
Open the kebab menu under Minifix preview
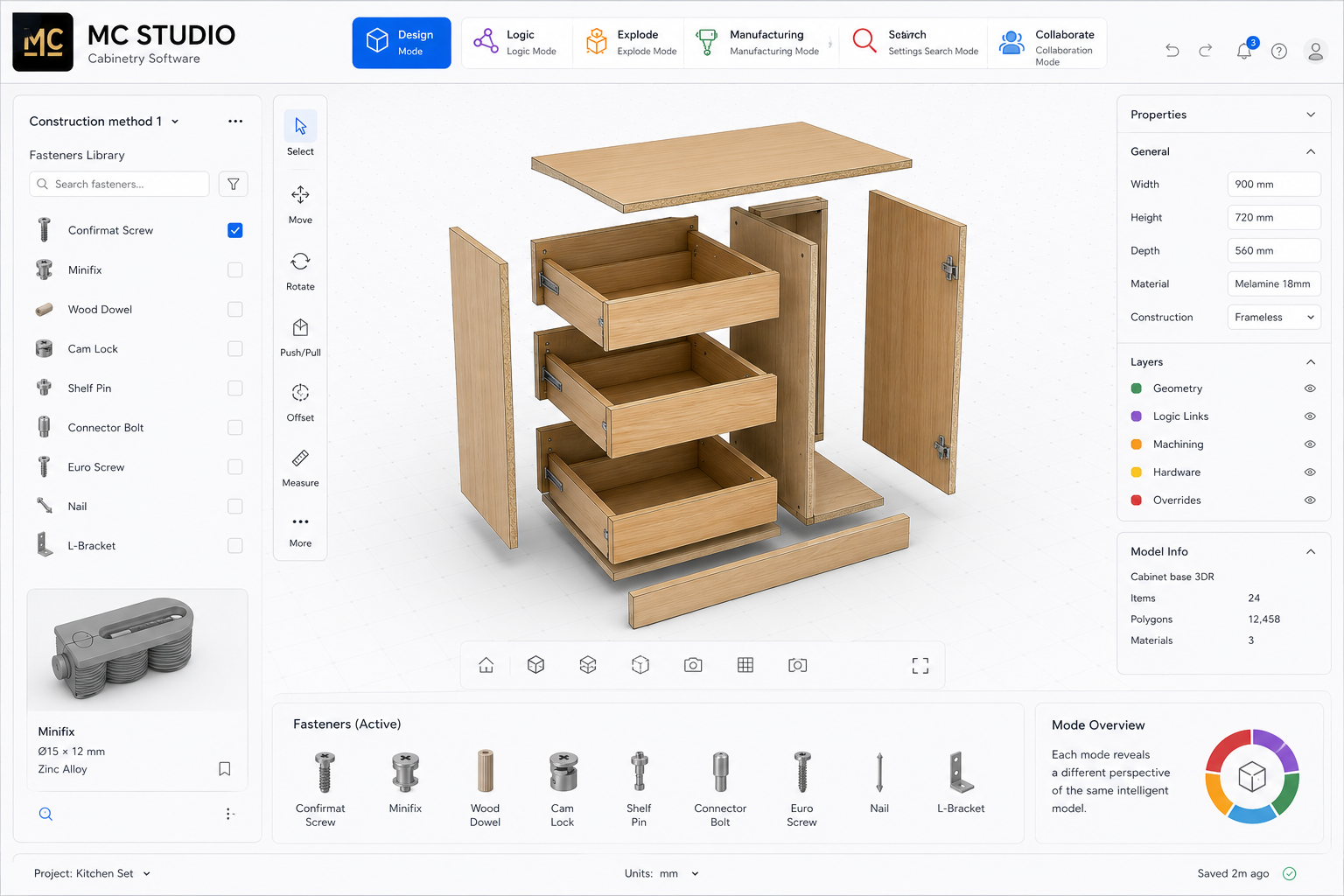229,814
